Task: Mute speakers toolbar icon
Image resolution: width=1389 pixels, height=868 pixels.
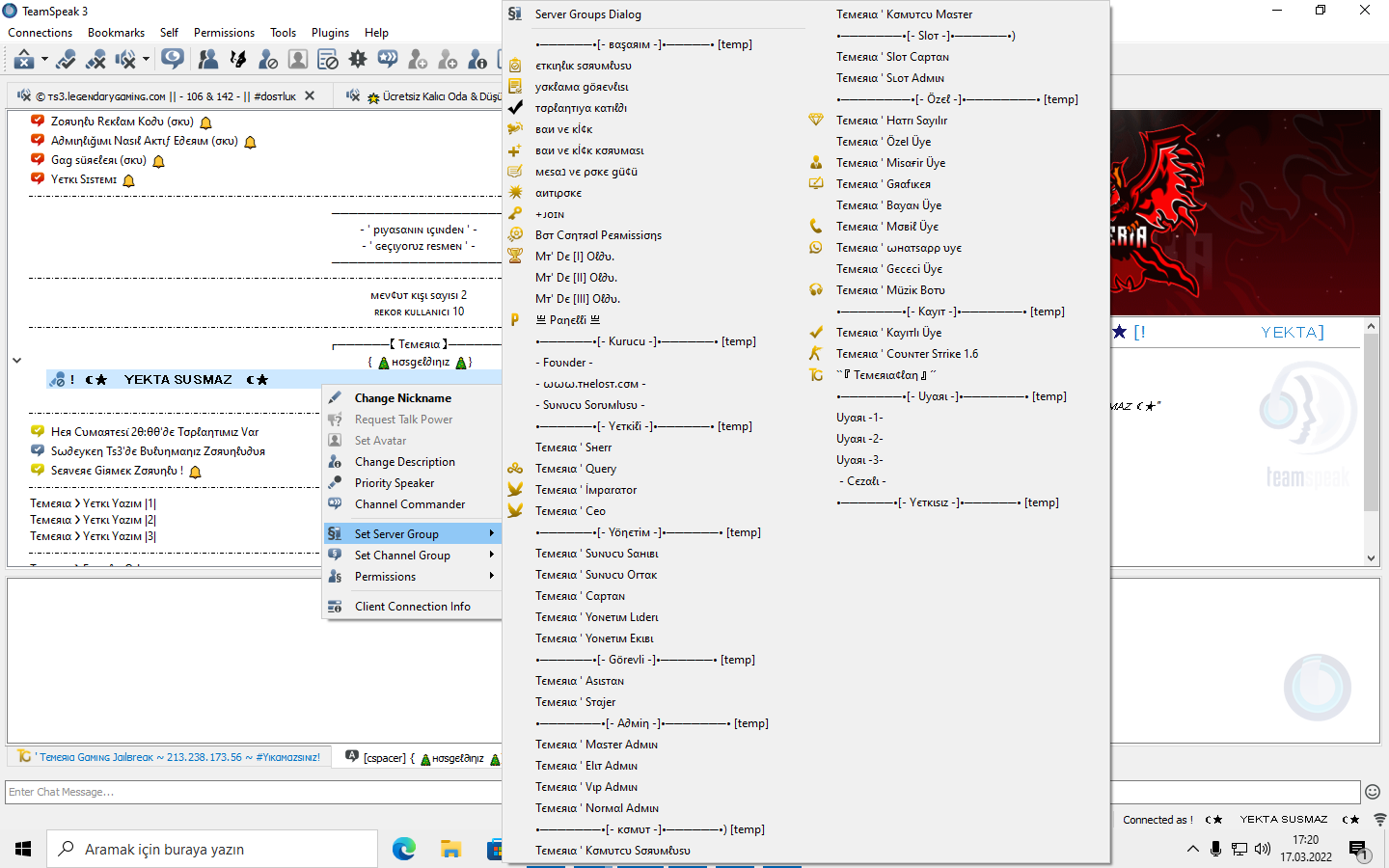Action: pyautogui.click(x=125, y=60)
